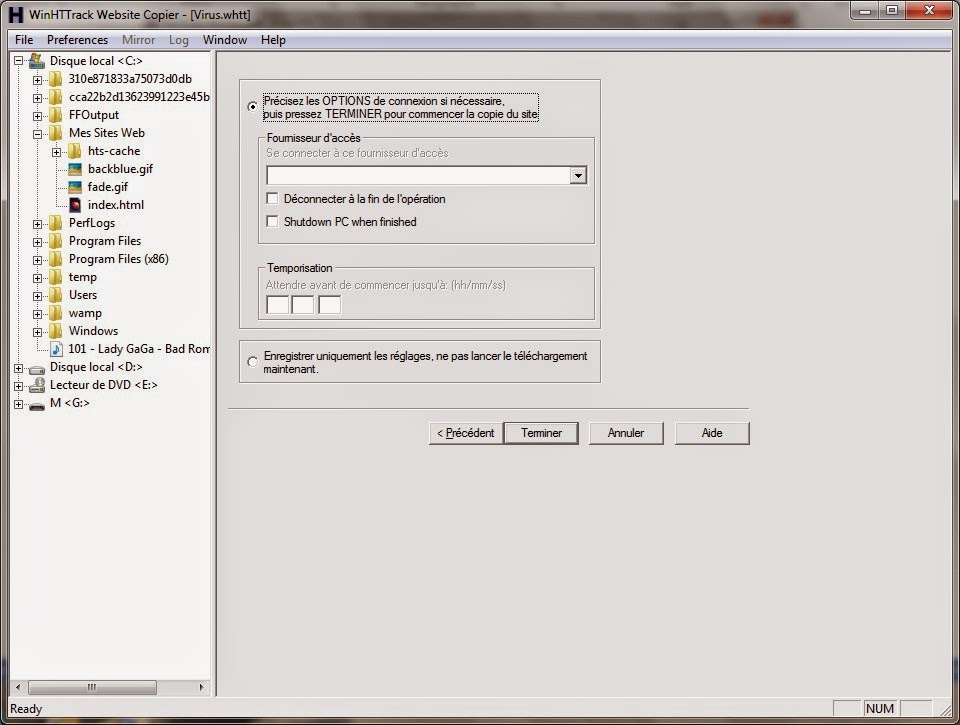The width and height of the screenshot is (960, 725).
Task: Click the fade.gif image file icon
Action: coord(75,187)
